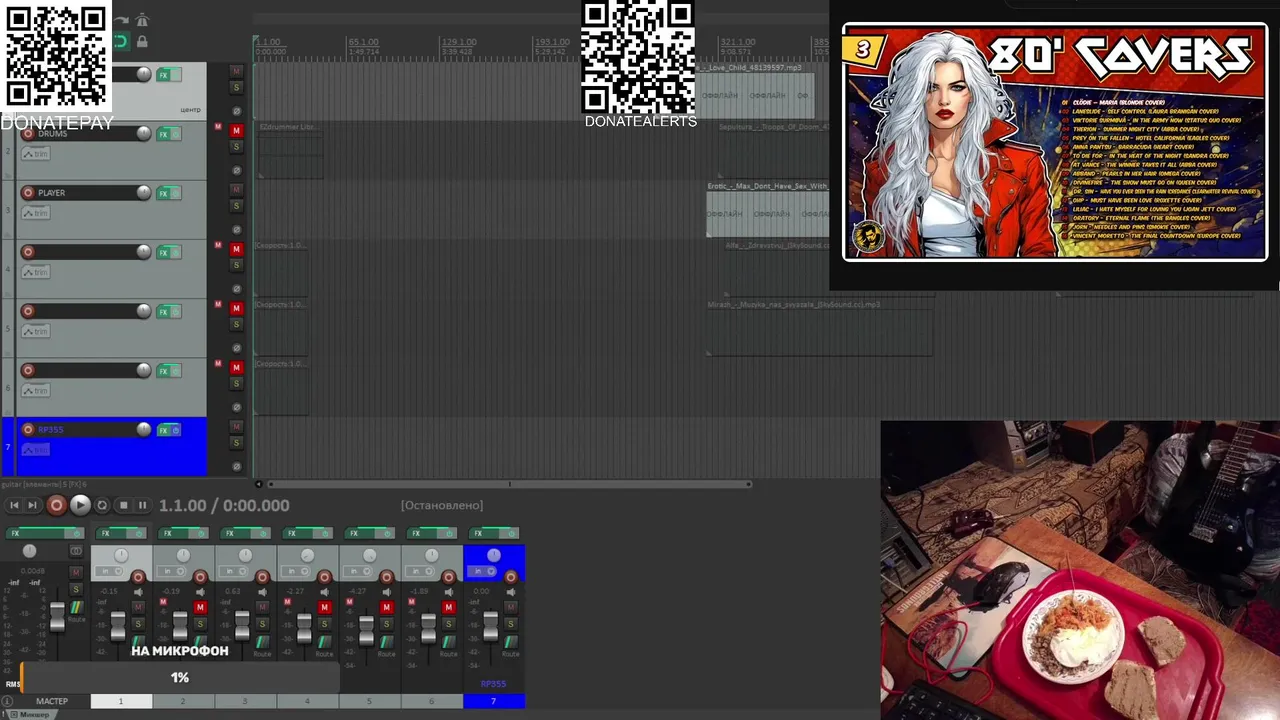Solo the RP355 track in track panel
Viewport: 1280px width, 720px height.
pos(237,443)
